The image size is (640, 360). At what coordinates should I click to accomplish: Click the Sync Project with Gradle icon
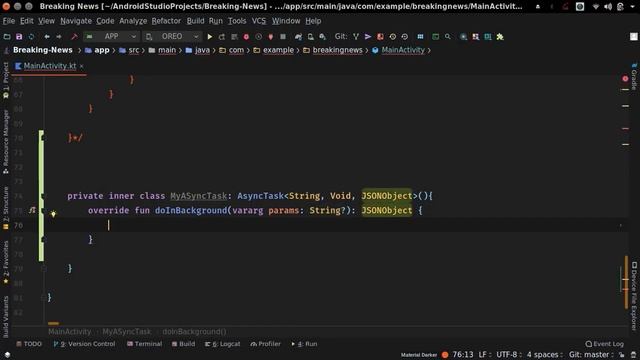coord(298,37)
